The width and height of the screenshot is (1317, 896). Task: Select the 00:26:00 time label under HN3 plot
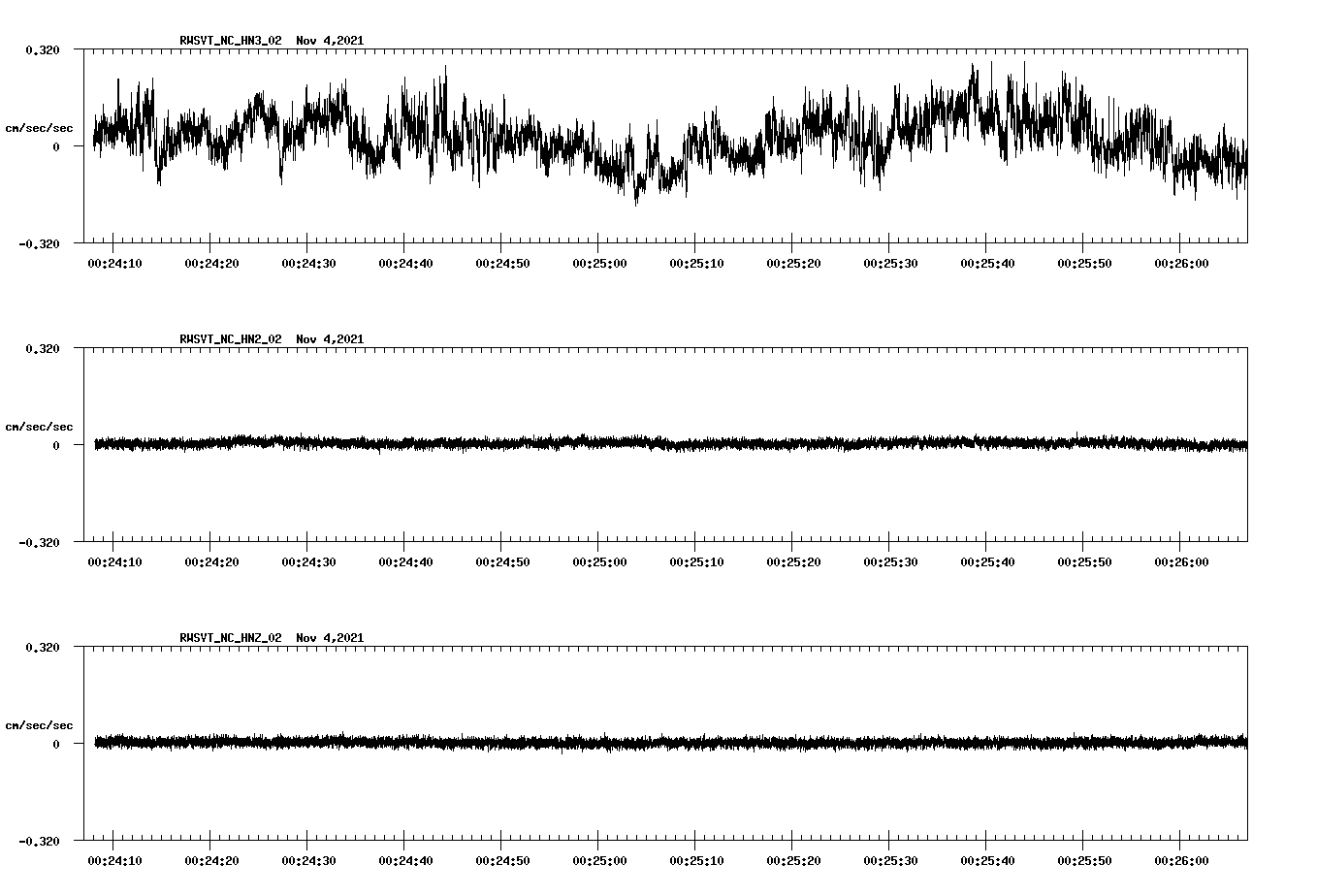click(1182, 264)
